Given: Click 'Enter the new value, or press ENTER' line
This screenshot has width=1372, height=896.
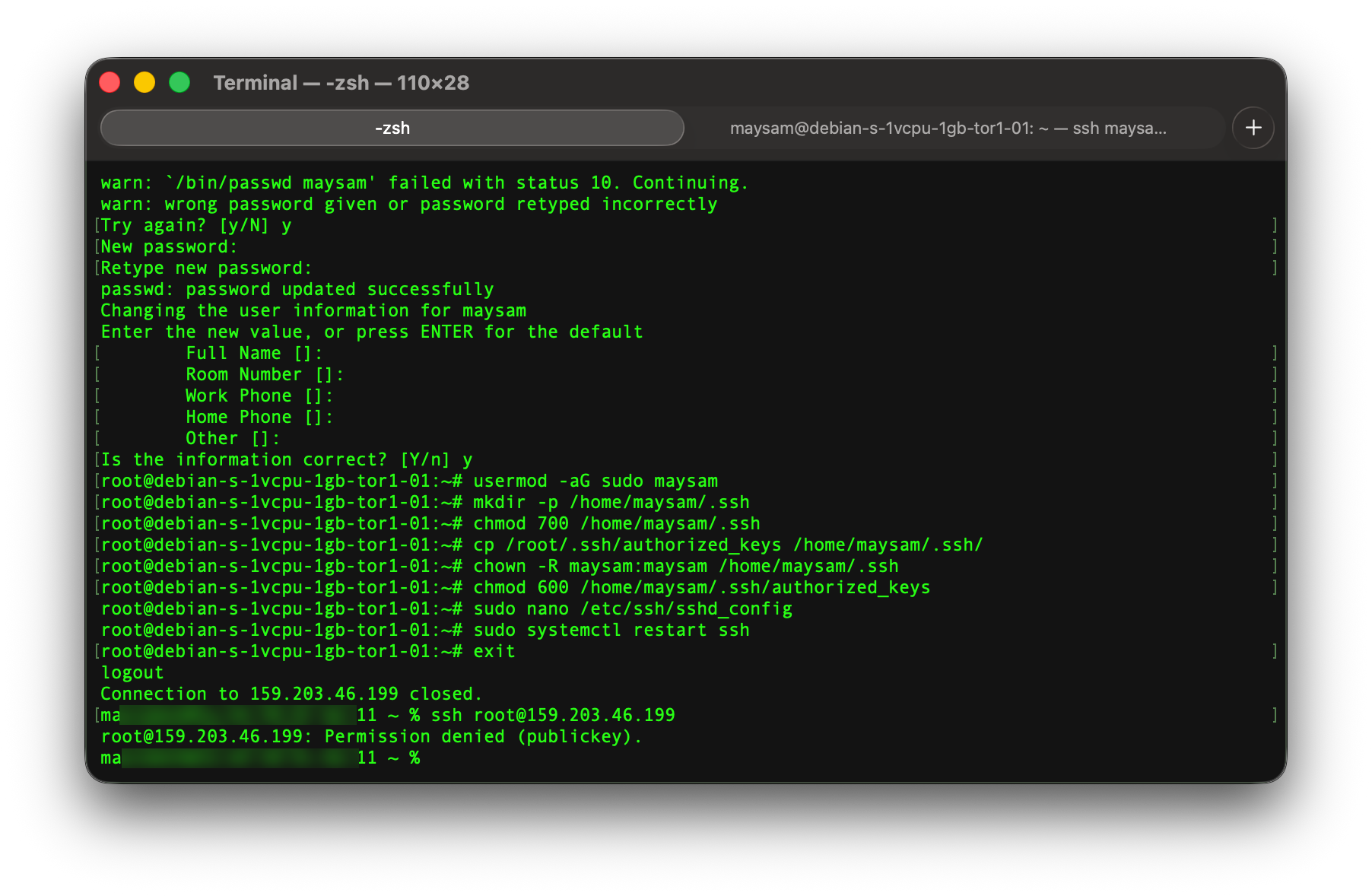Looking at the screenshot, I should (372, 332).
